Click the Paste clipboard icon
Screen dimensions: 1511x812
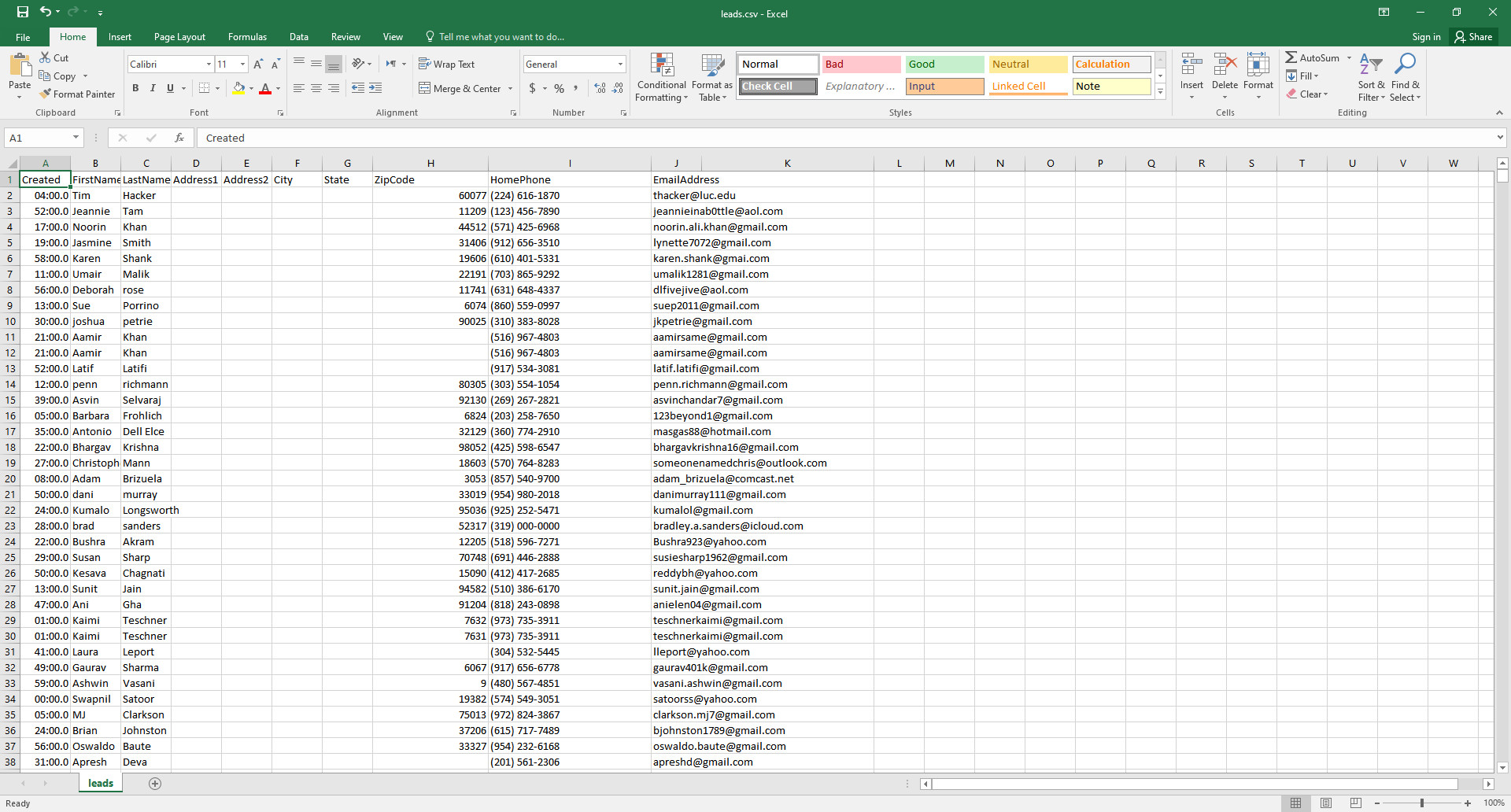click(20, 65)
